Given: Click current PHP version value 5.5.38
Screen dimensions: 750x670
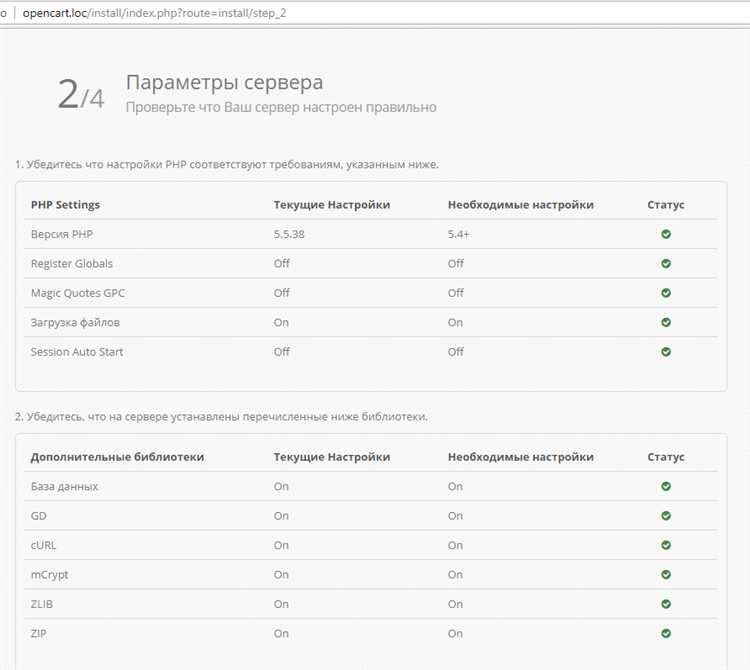Looking at the screenshot, I should coord(289,234).
